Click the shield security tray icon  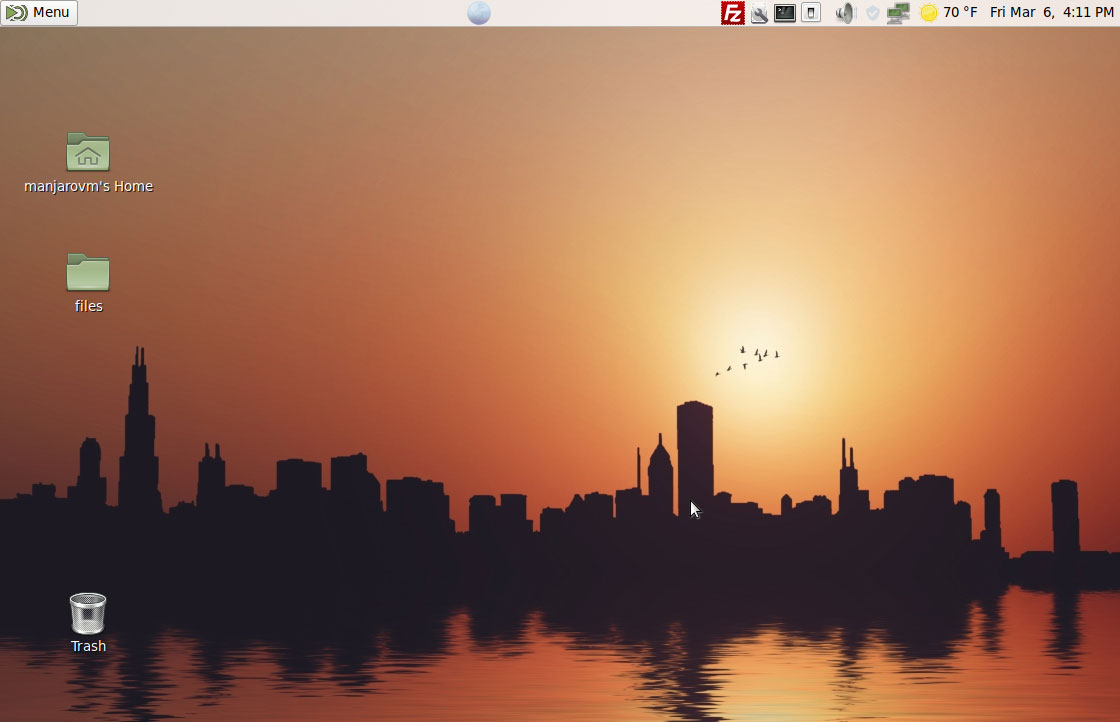click(x=872, y=13)
